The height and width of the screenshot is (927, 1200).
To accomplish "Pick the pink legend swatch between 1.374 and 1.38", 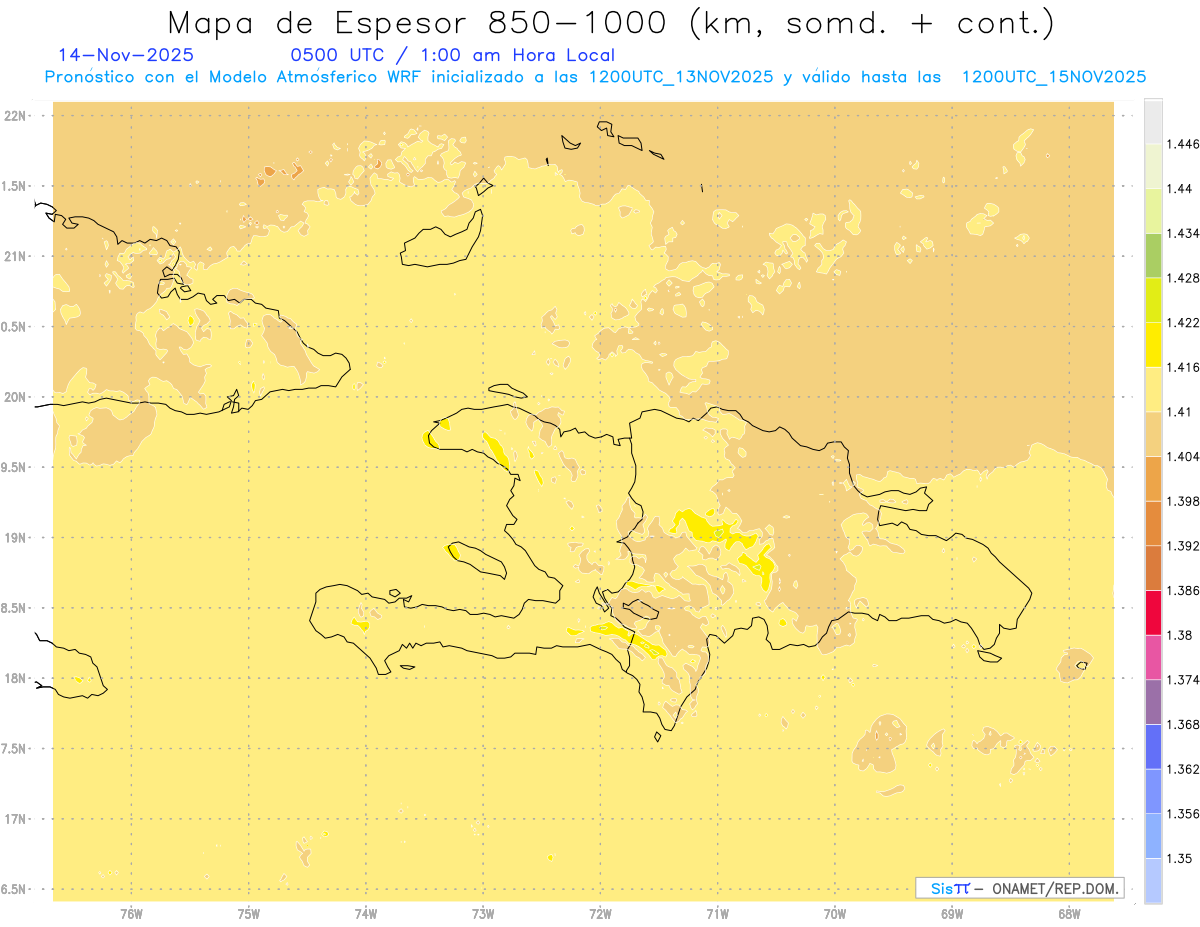I will point(1153,657).
